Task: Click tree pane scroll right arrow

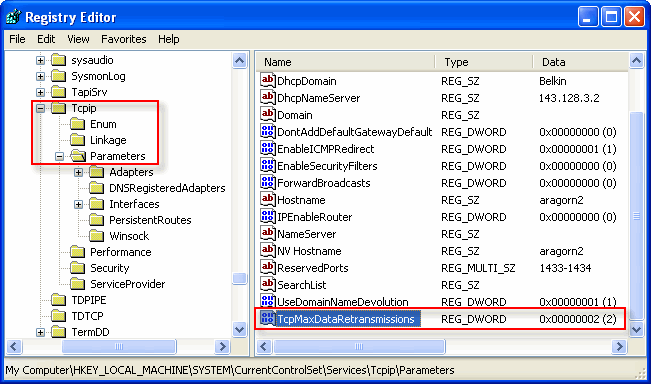Action: [222, 346]
